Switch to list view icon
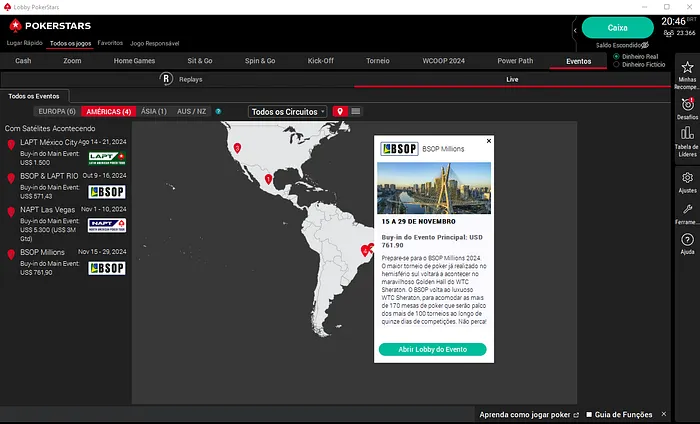The image size is (700, 424). (356, 111)
